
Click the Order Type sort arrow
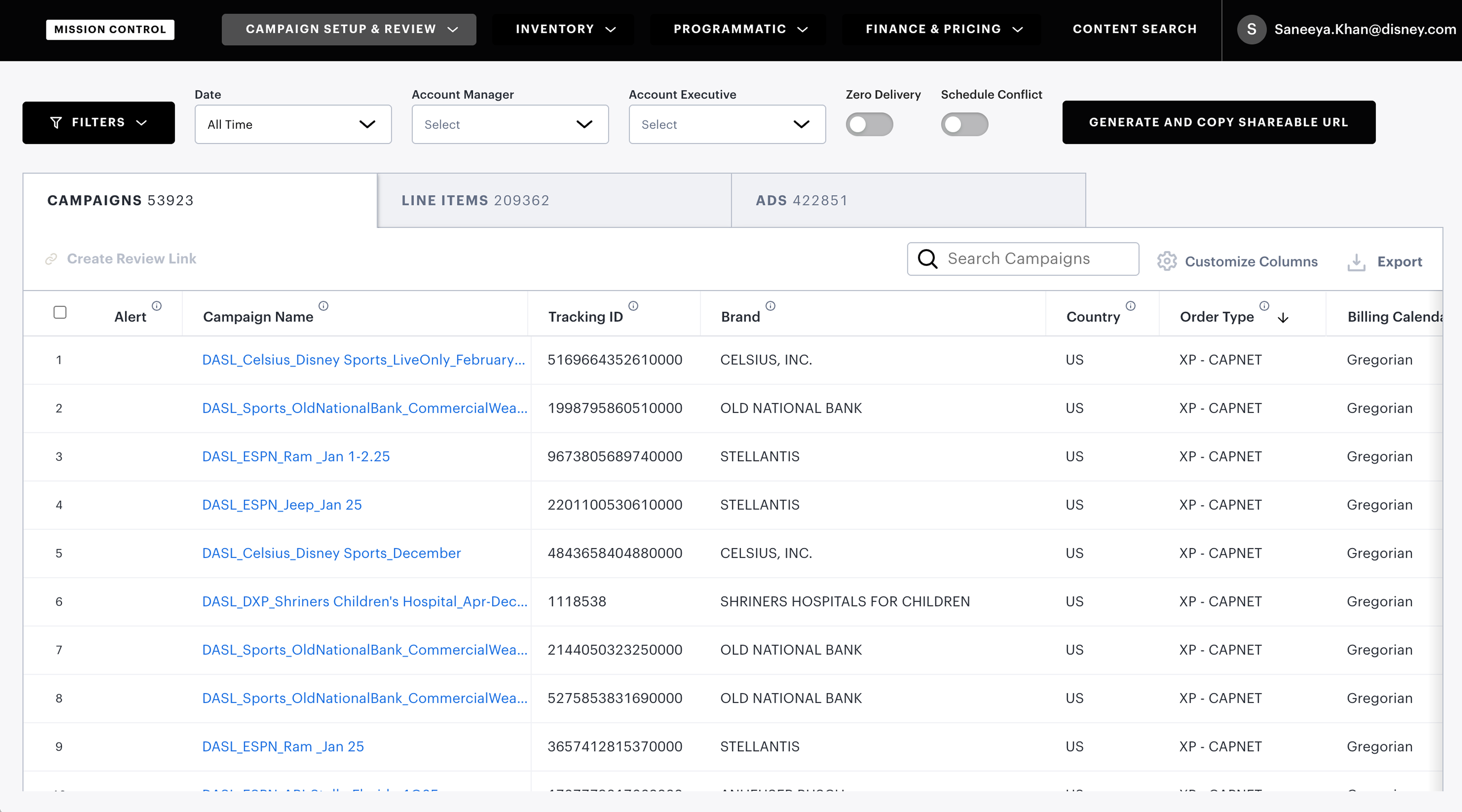[x=1283, y=318]
